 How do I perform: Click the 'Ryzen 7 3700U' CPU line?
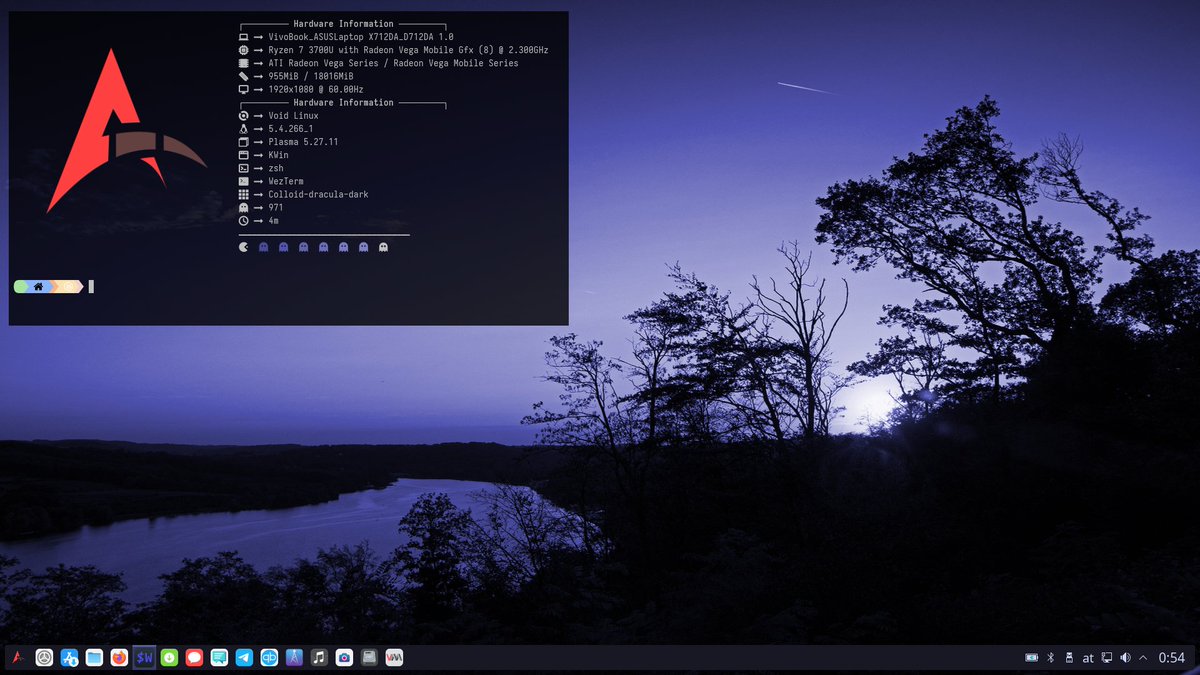point(408,50)
